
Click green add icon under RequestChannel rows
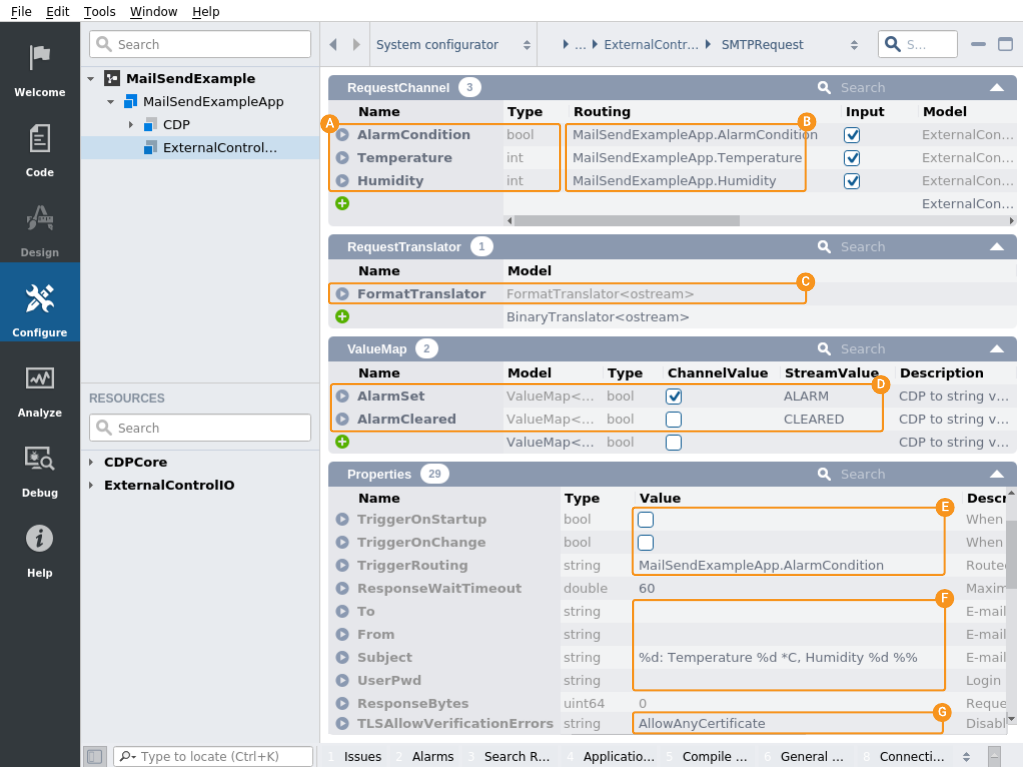(342, 203)
